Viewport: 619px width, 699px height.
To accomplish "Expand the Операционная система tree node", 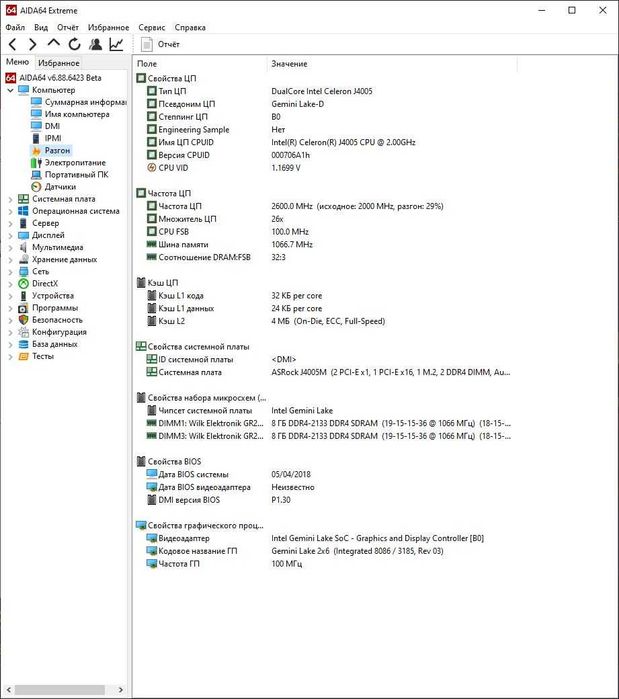I will [10, 211].
